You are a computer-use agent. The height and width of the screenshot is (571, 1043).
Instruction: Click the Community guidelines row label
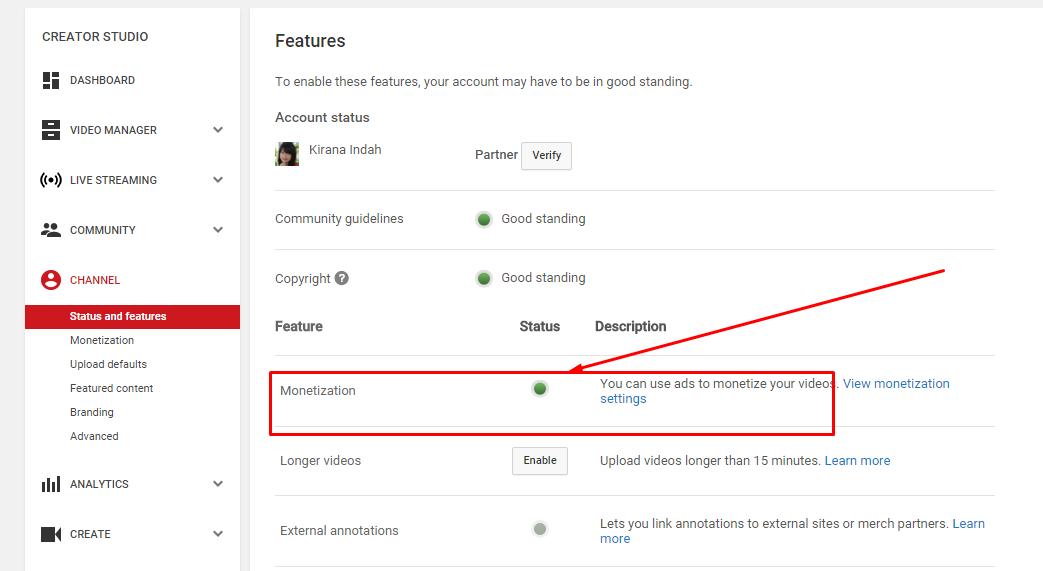tap(339, 219)
